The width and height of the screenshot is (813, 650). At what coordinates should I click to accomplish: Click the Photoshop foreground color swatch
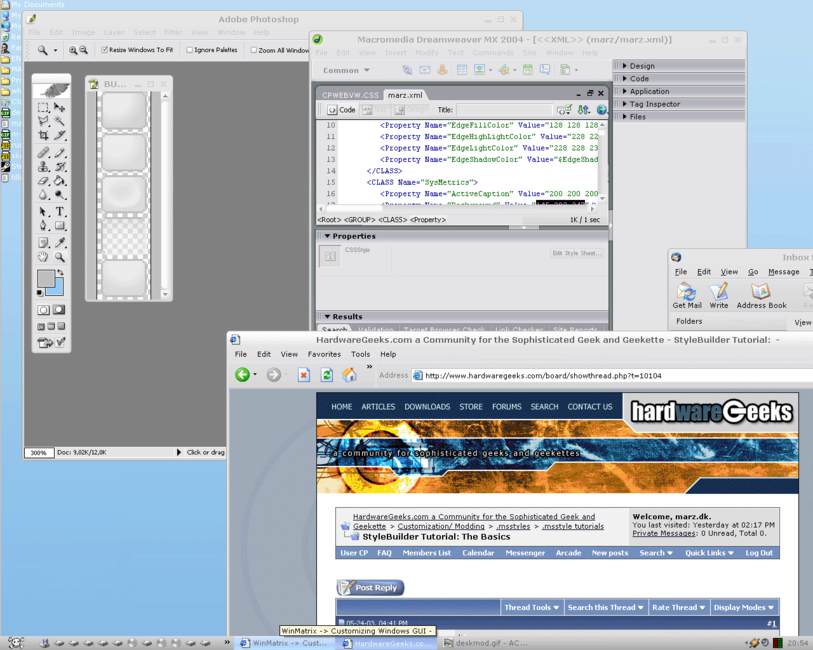[x=46, y=279]
